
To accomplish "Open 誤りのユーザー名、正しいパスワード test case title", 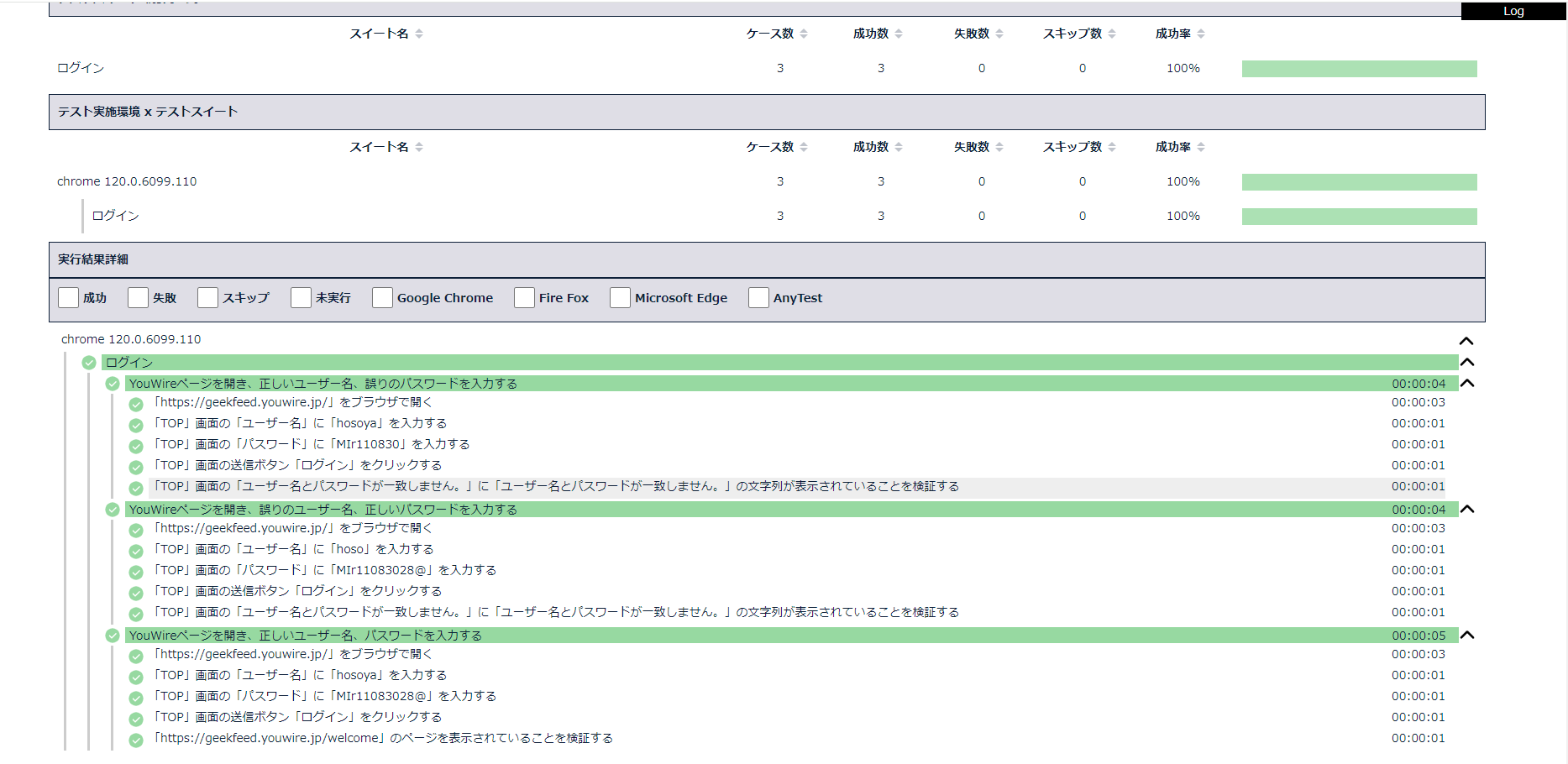I will (x=323, y=510).
